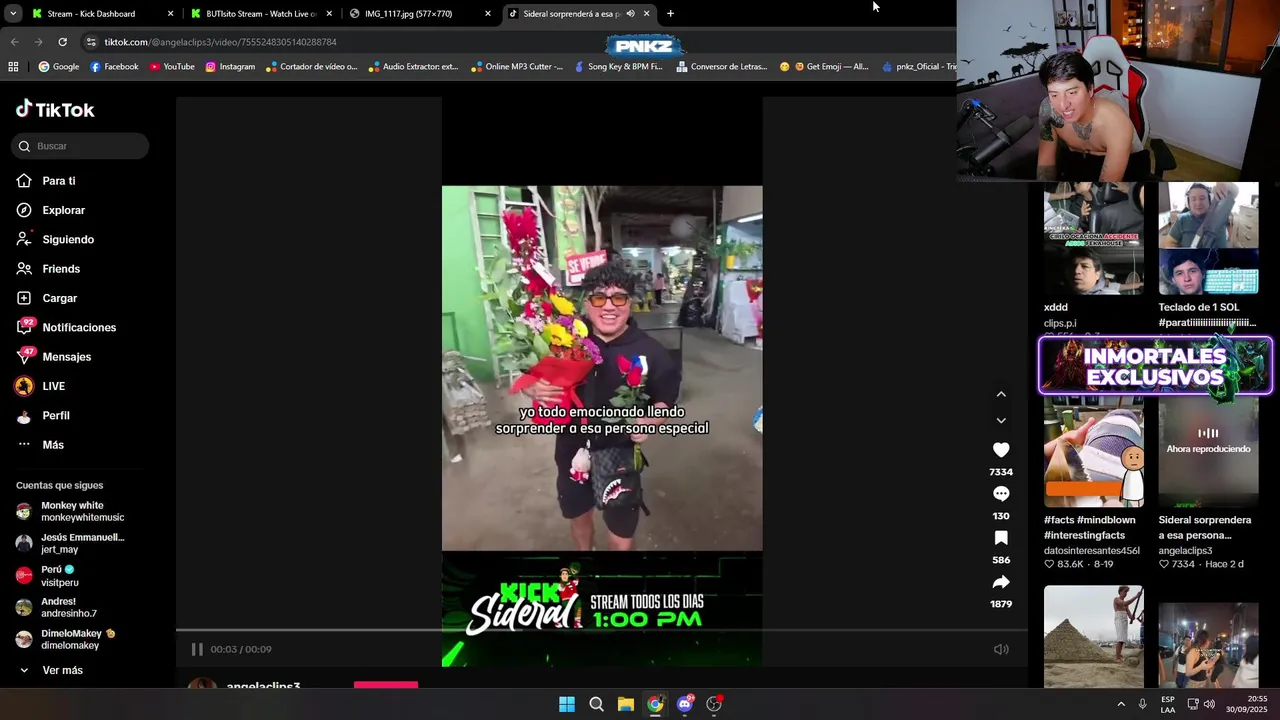Image resolution: width=1280 pixels, height=720 pixels.
Task: Open Windows taskbar search
Action: [596, 704]
